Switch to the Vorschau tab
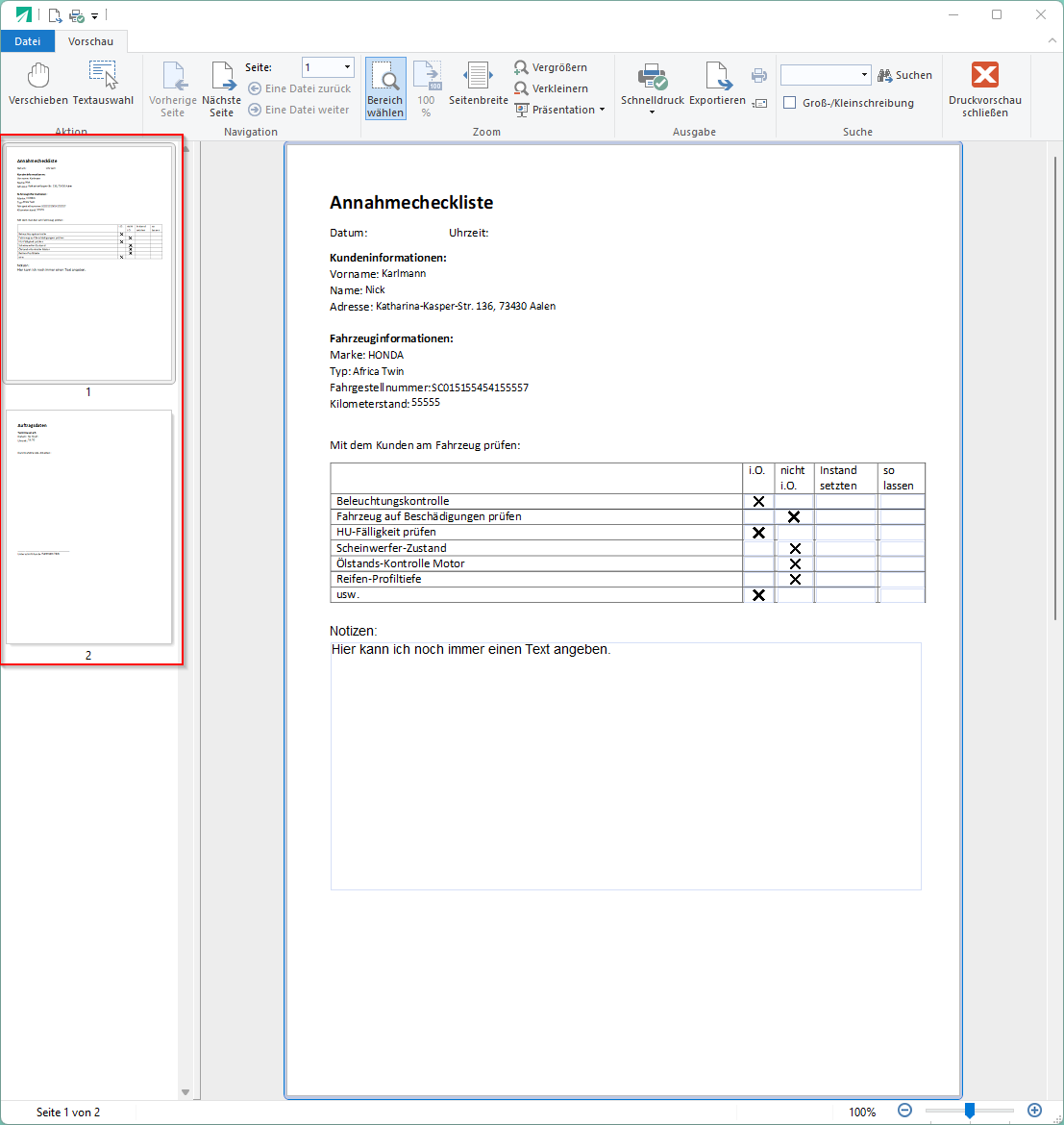 click(90, 41)
